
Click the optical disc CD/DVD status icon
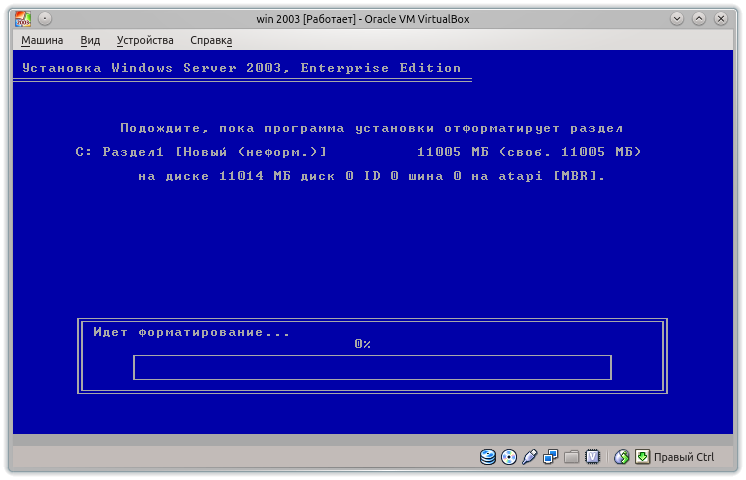(x=509, y=457)
